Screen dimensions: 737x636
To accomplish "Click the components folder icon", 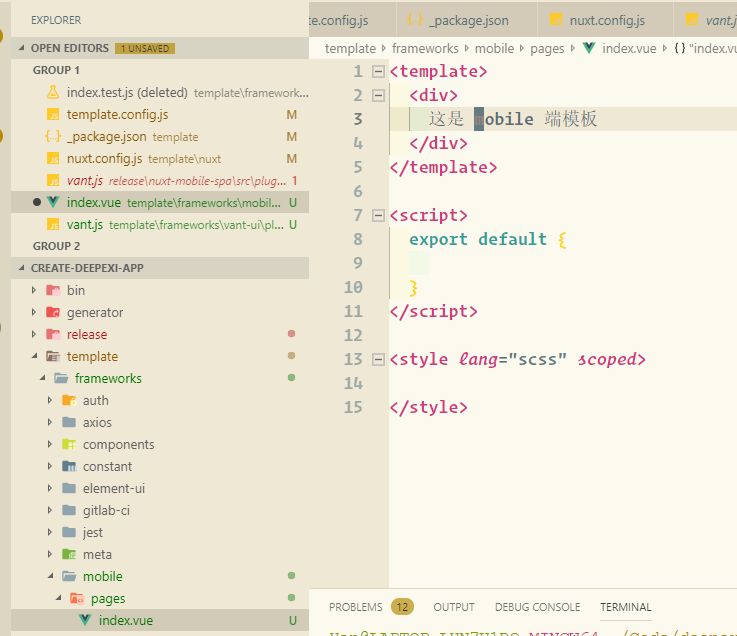I will [69, 444].
